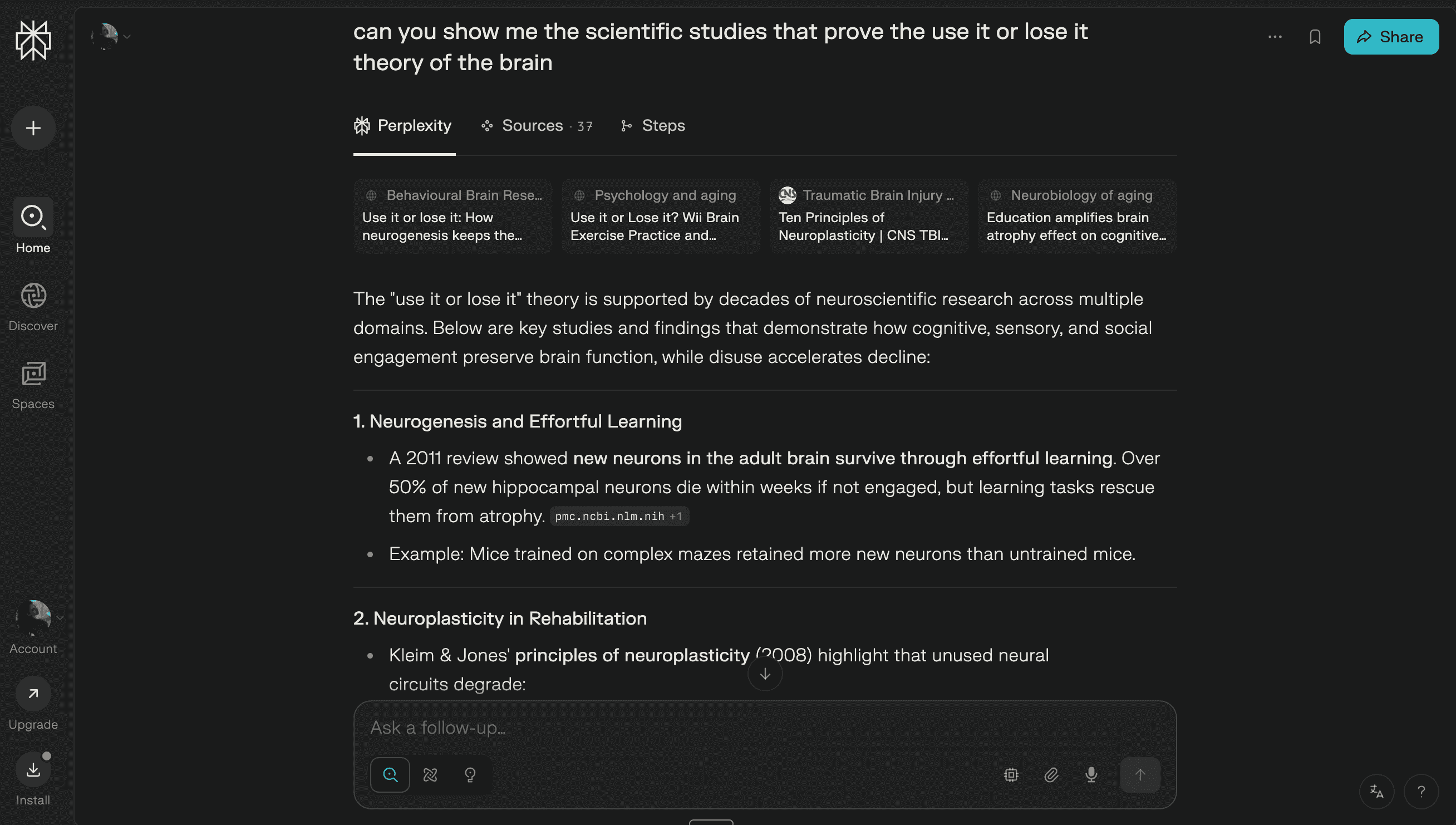Open Spaces from the sidebar
The image size is (1456, 825).
(x=33, y=385)
